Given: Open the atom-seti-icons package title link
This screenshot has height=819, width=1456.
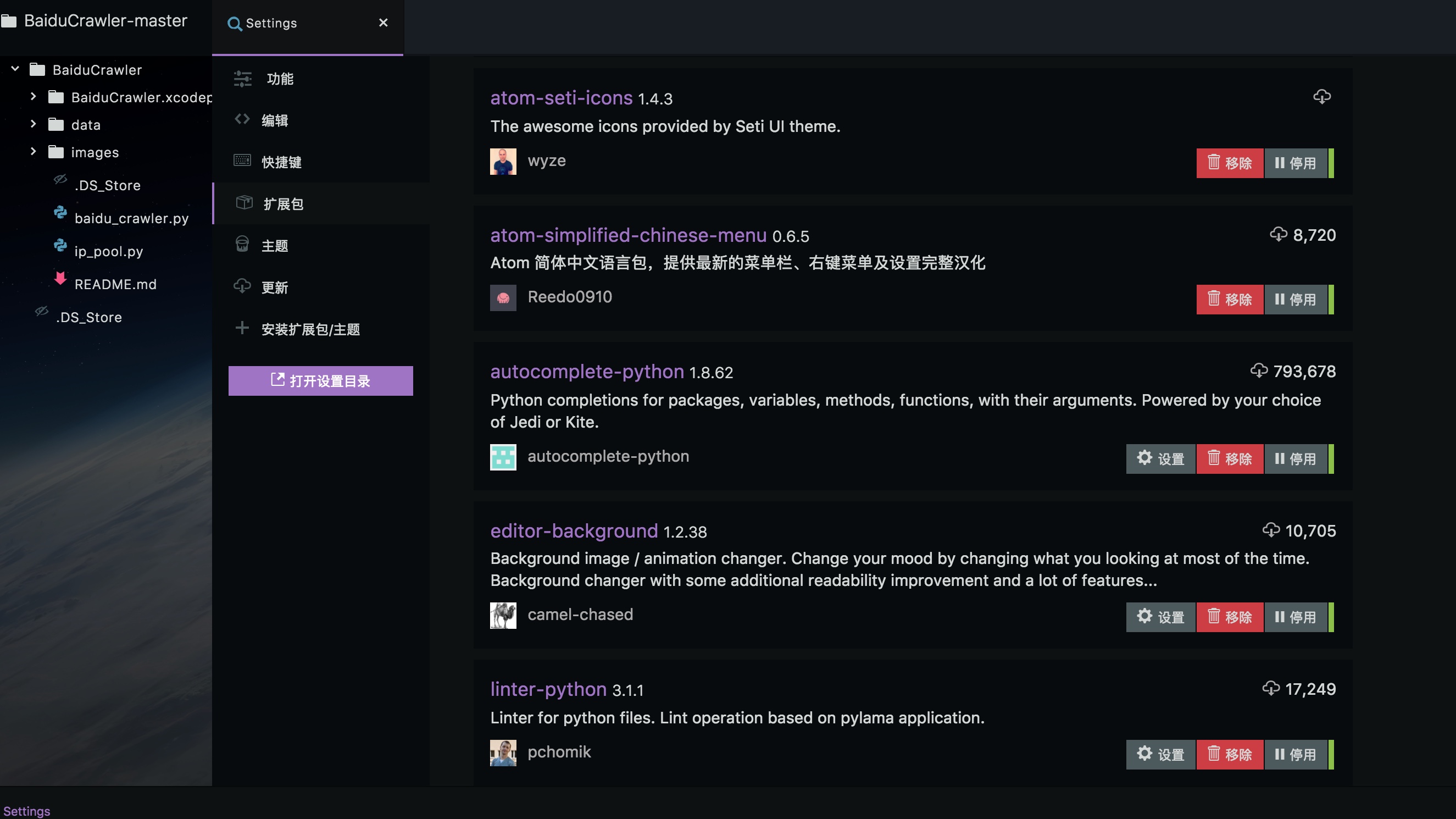Looking at the screenshot, I should [562, 98].
